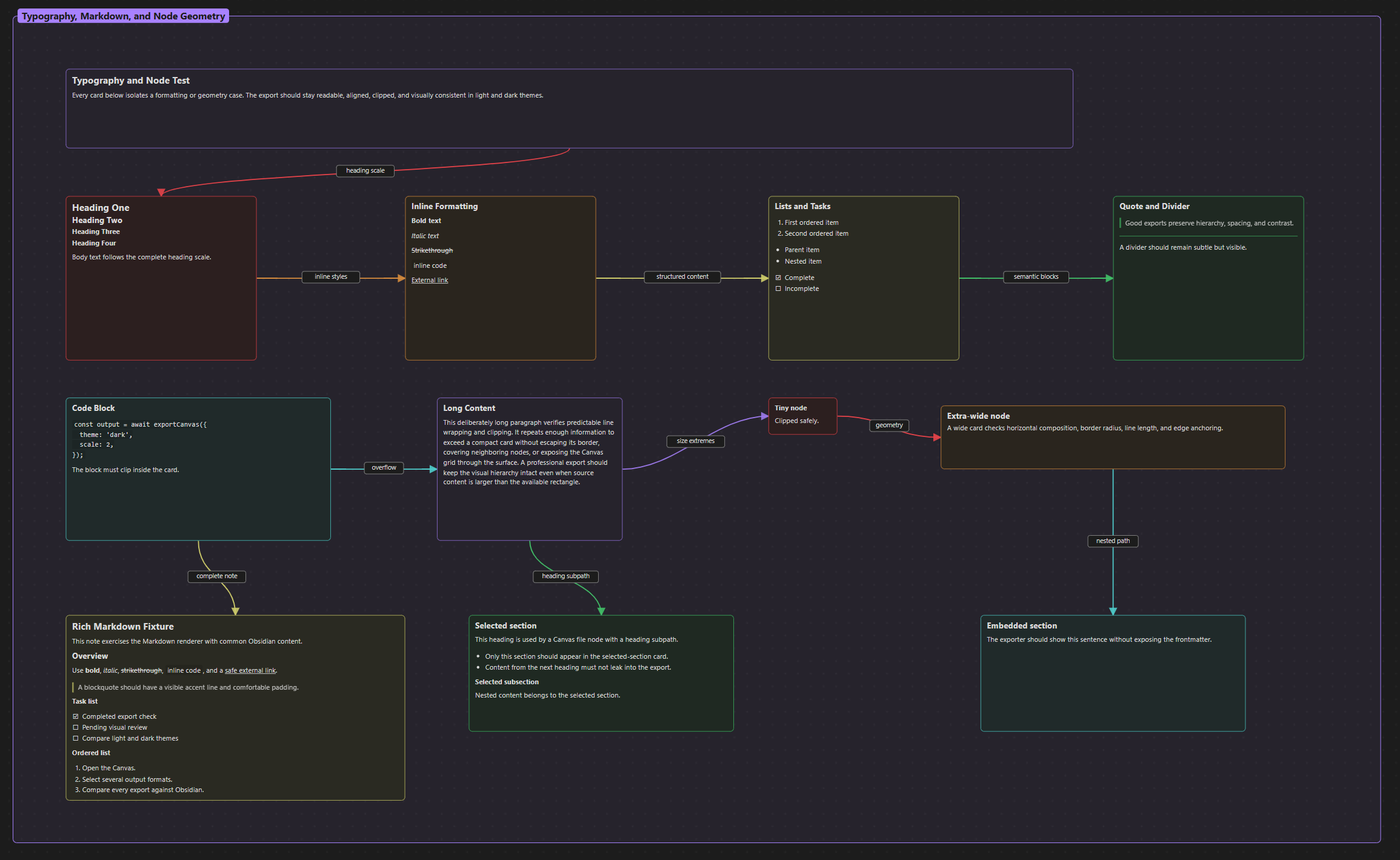
Task: Follow the safe external link
Action: click(250, 670)
